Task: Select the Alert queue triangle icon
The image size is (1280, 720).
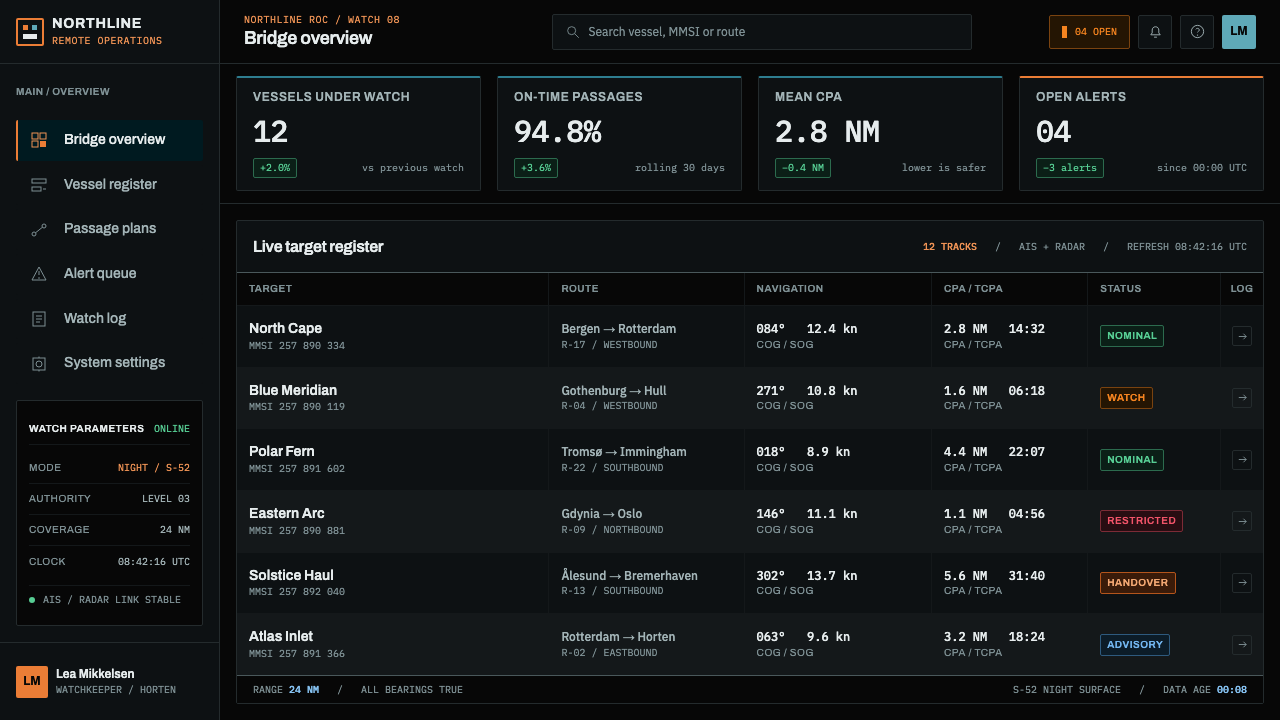Action: click(x=39, y=274)
